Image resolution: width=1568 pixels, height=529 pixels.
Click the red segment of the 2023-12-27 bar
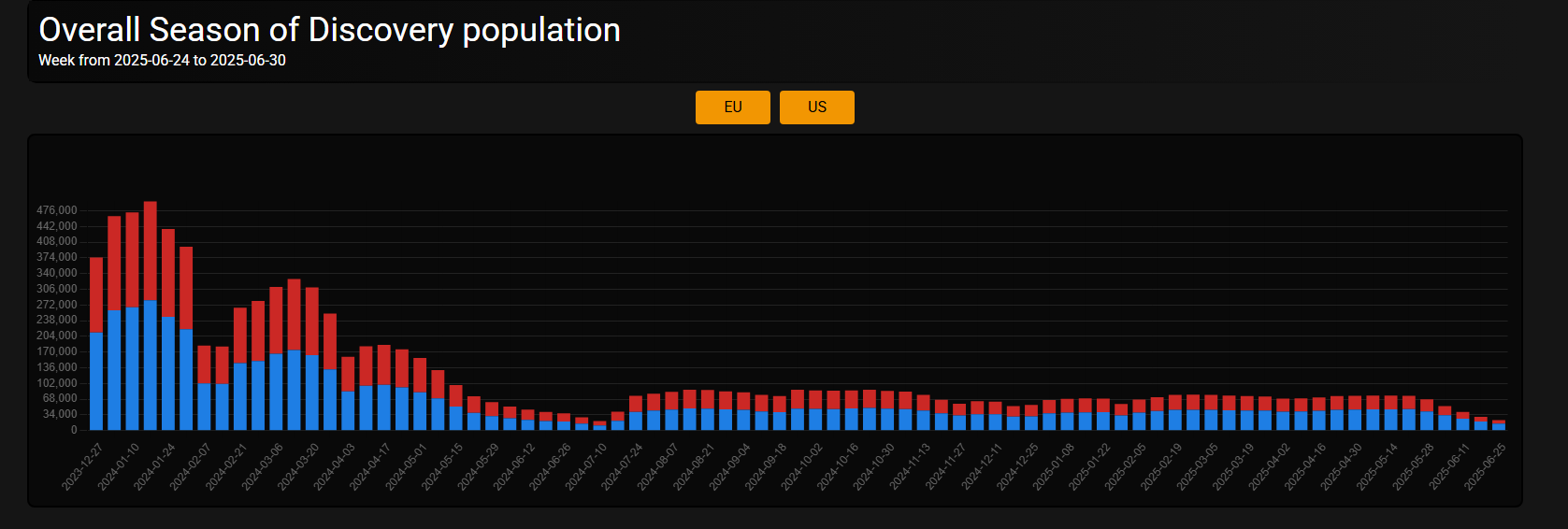coord(96,294)
